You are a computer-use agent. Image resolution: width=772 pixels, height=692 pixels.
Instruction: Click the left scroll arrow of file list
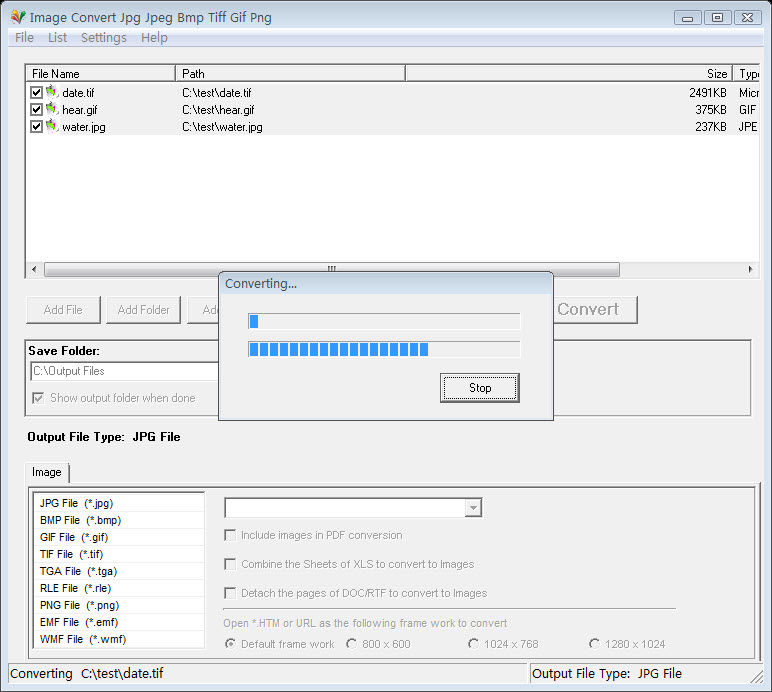34,269
